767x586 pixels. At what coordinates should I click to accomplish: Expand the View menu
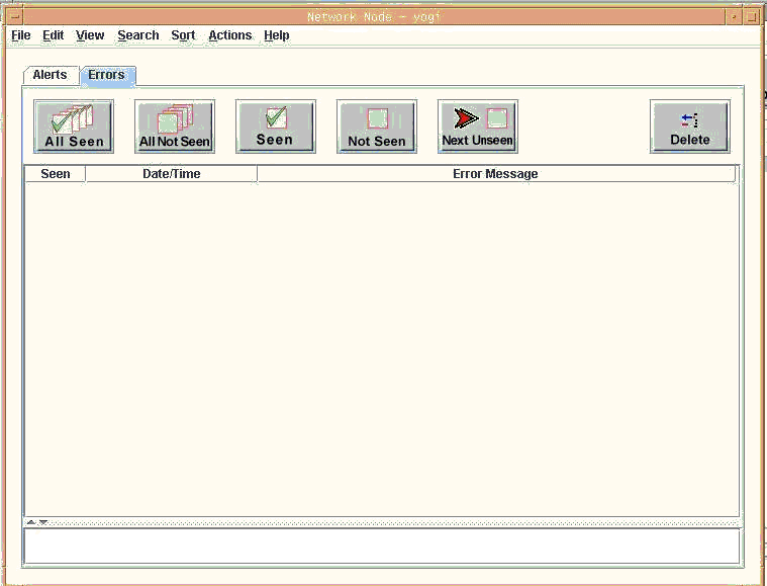(x=90, y=36)
